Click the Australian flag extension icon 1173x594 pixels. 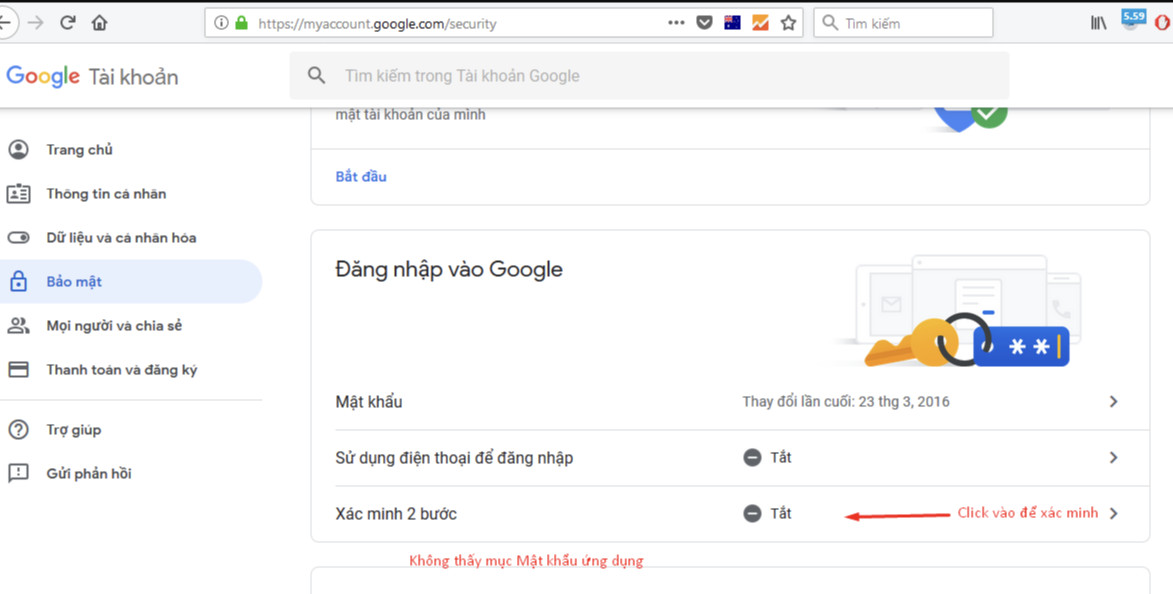point(732,23)
